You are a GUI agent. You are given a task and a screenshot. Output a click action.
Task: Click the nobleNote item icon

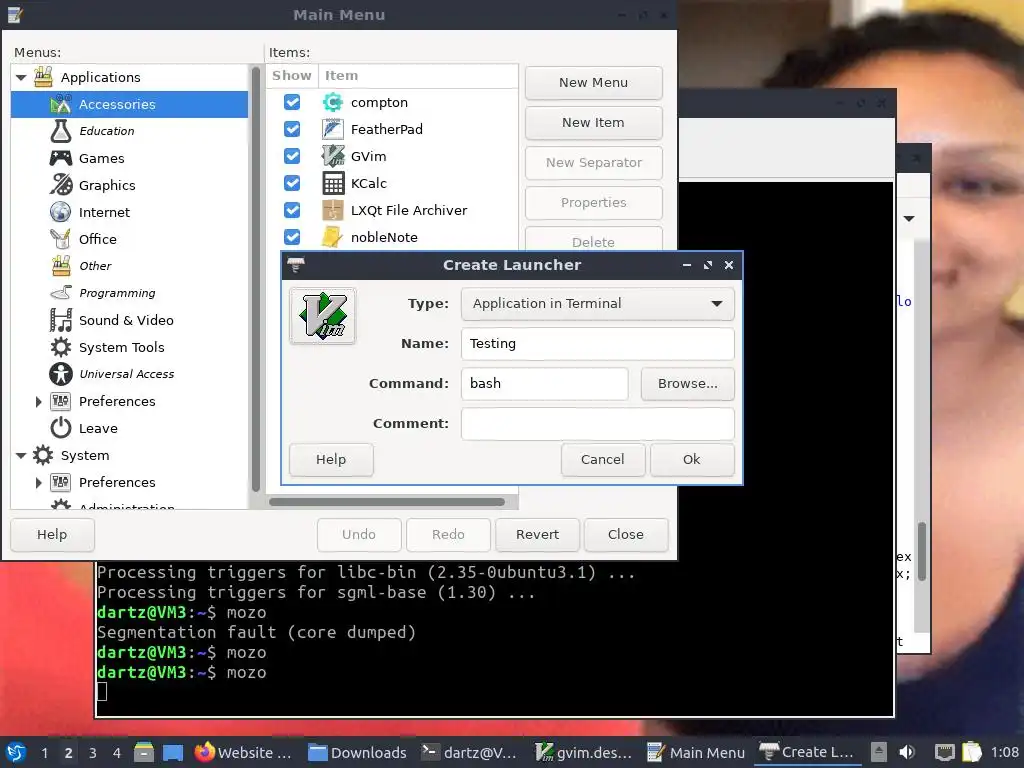click(x=333, y=237)
